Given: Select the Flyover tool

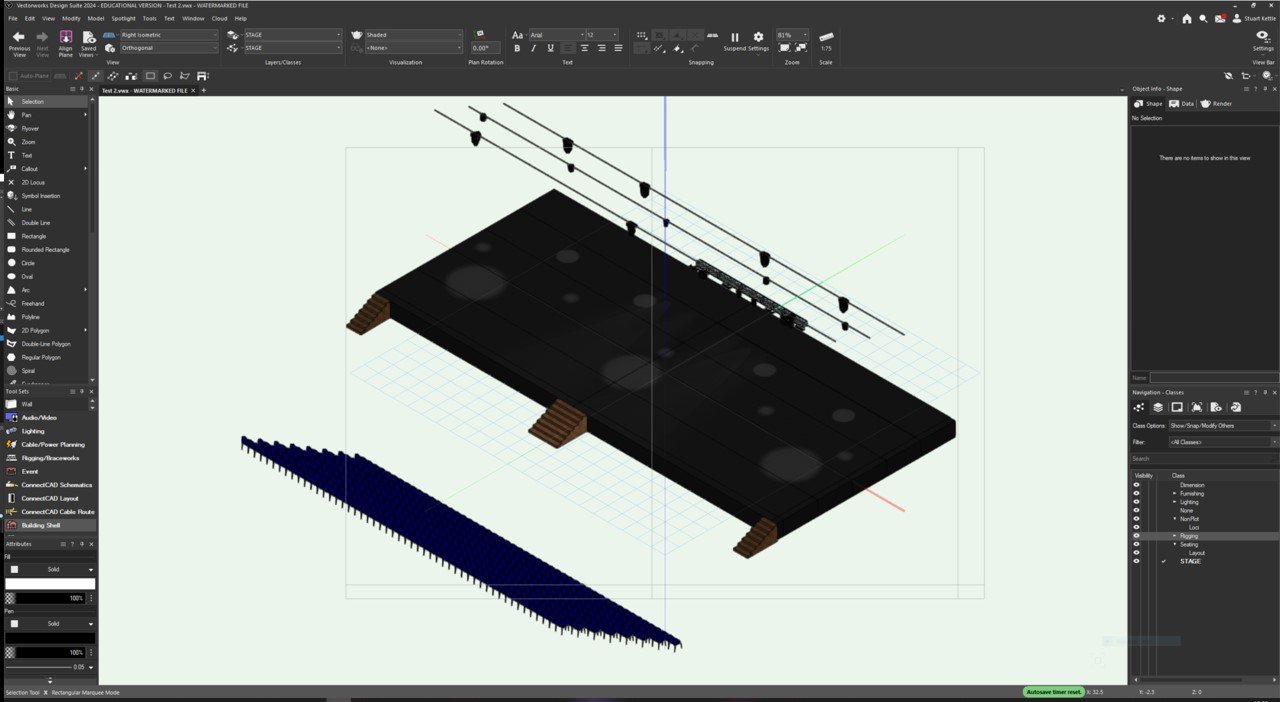Looking at the screenshot, I should (30, 128).
